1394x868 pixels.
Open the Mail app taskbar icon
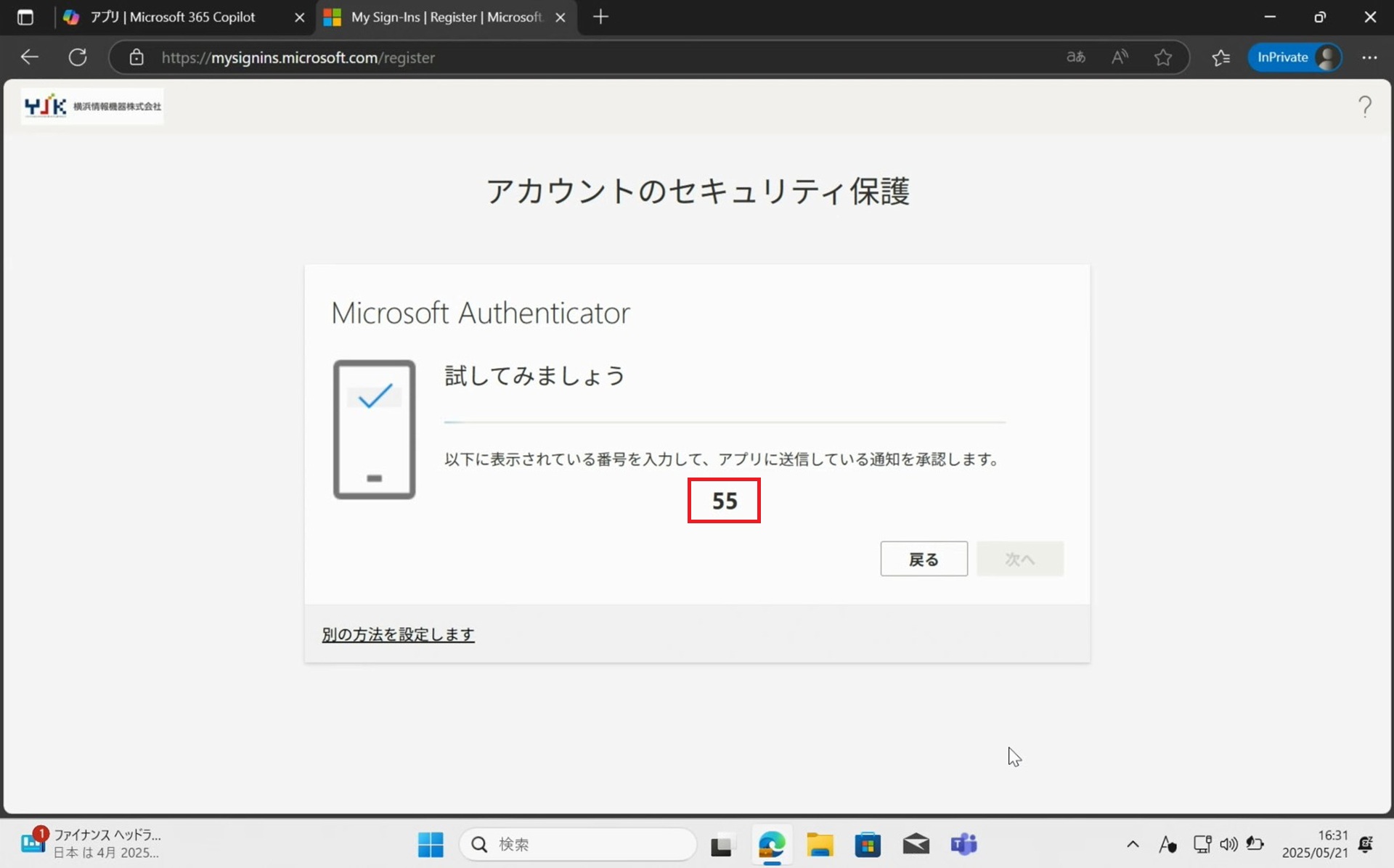[916, 844]
